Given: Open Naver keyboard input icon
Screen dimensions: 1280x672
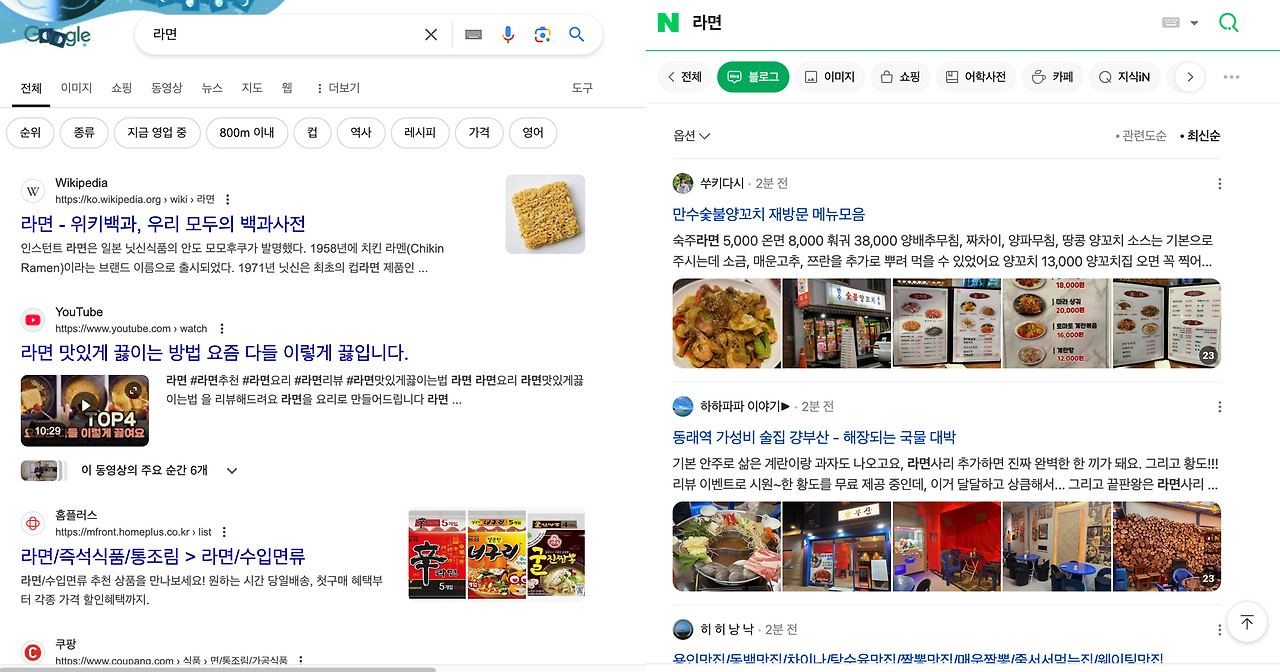Looking at the screenshot, I should click(x=1171, y=23).
